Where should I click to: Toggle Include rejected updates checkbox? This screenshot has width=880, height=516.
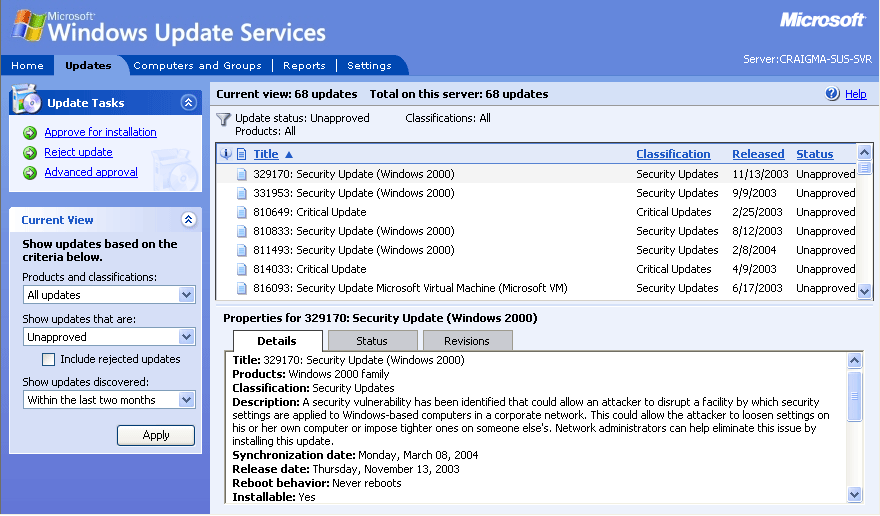(x=49, y=359)
